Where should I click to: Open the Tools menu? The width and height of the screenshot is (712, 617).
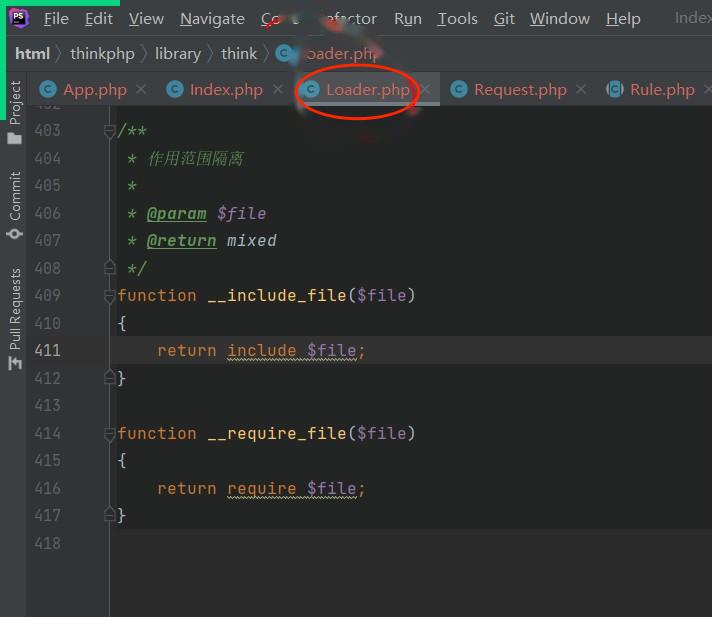(x=457, y=19)
